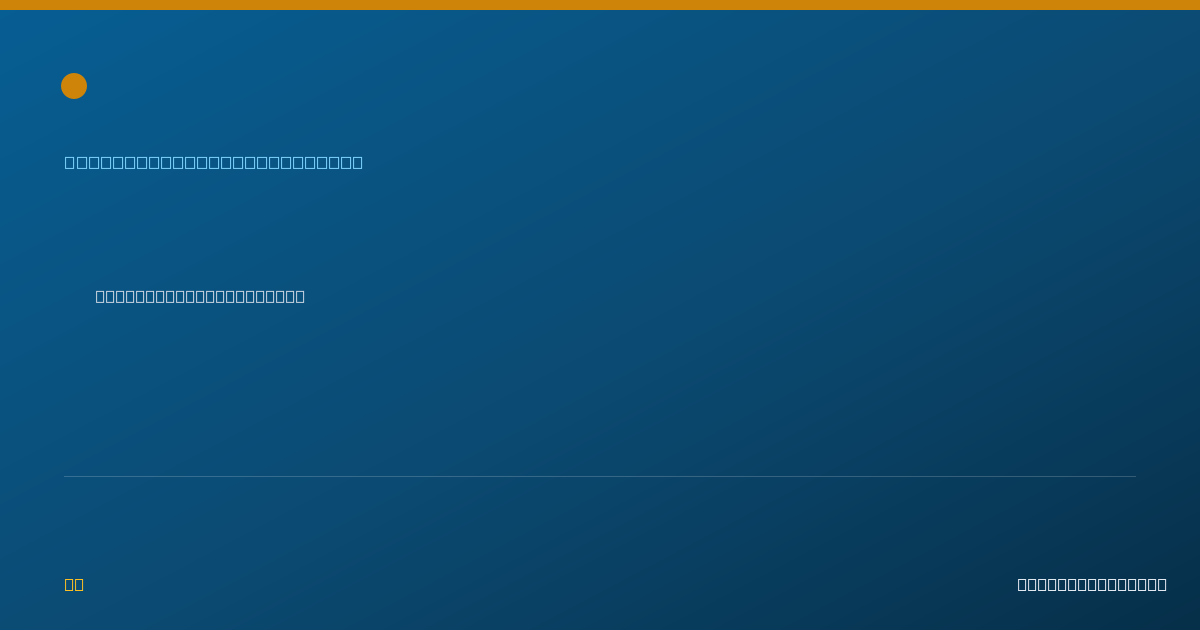
Task: Click the indented white text line
Action: [200, 296]
